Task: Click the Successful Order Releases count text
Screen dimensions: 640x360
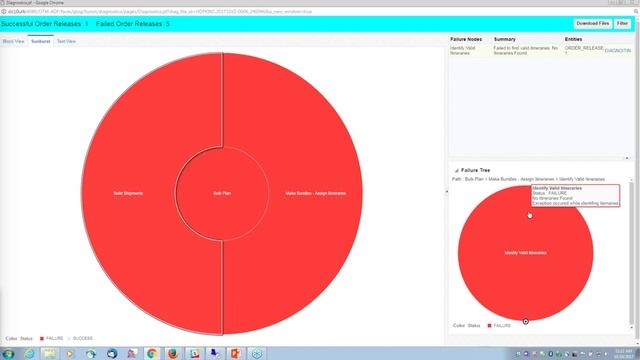Action: tap(44, 24)
